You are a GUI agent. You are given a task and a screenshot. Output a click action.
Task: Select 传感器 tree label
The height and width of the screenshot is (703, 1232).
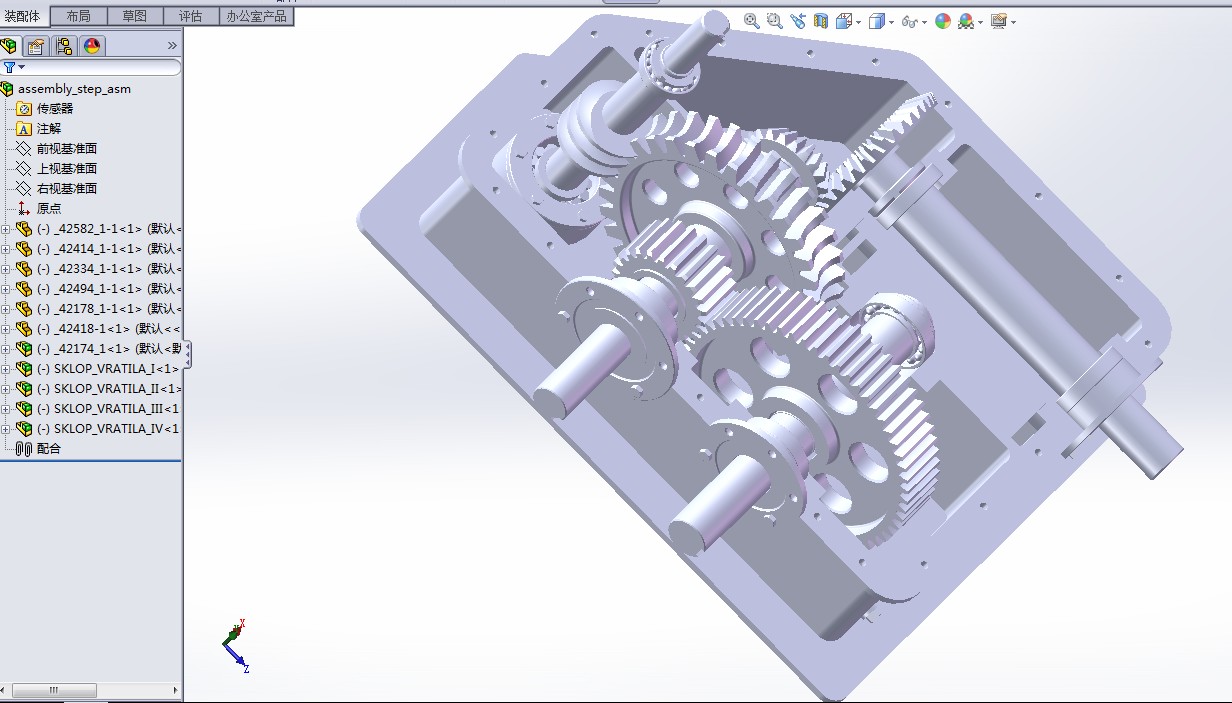point(55,108)
